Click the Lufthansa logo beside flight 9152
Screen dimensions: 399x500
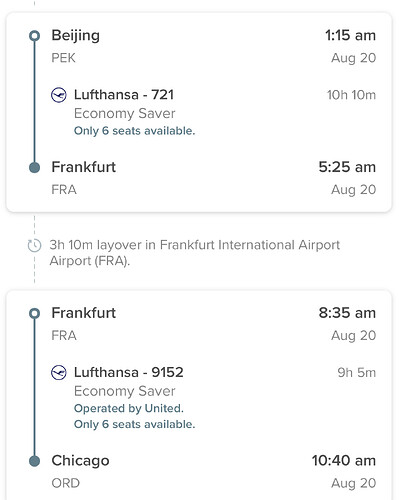tap(59, 372)
